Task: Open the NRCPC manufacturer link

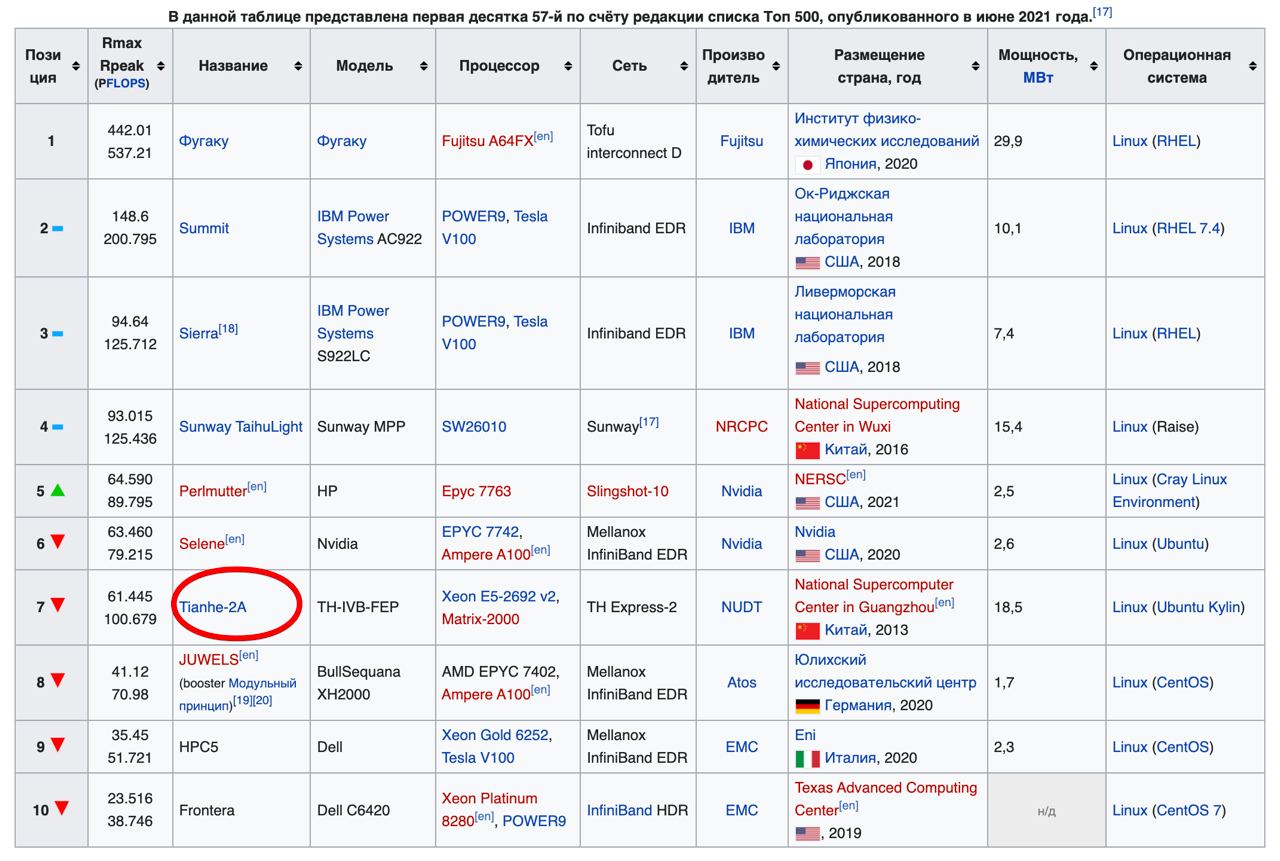Action: [x=742, y=426]
